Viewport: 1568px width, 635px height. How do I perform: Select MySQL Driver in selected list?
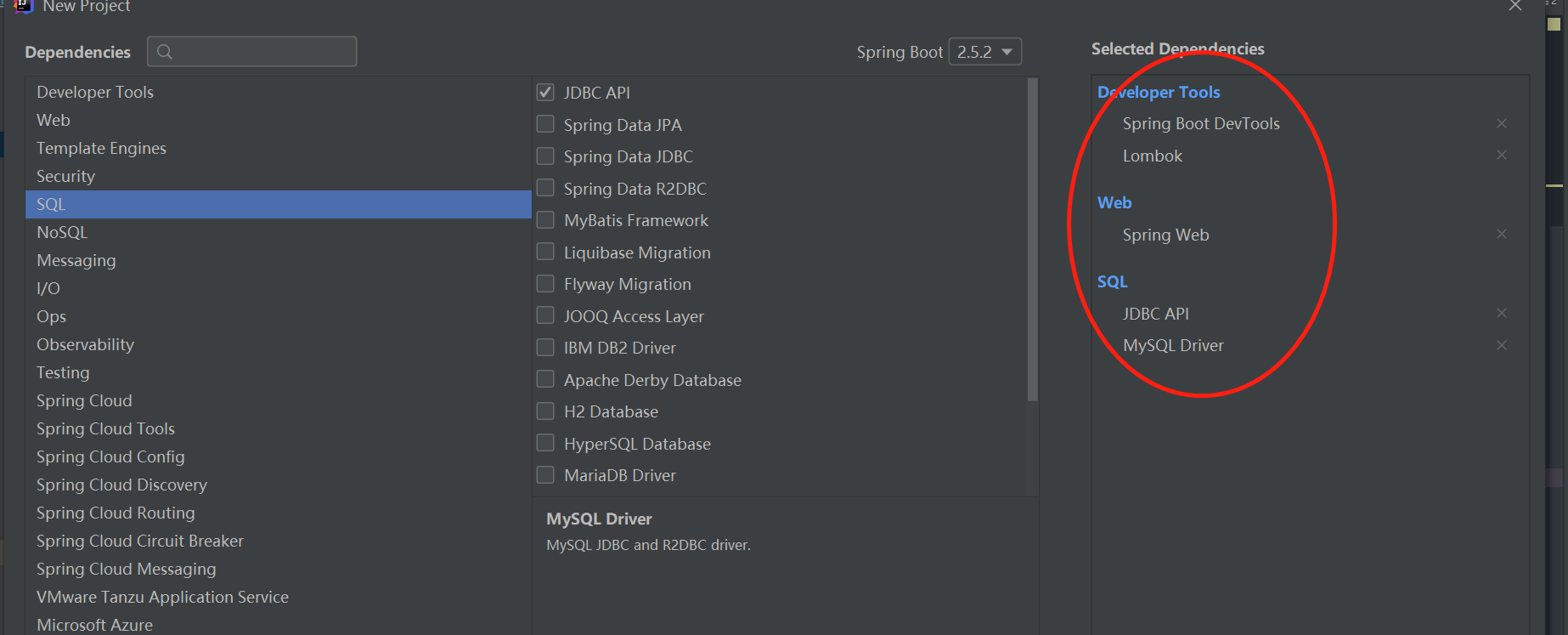pyautogui.click(x=1173, y=345)
